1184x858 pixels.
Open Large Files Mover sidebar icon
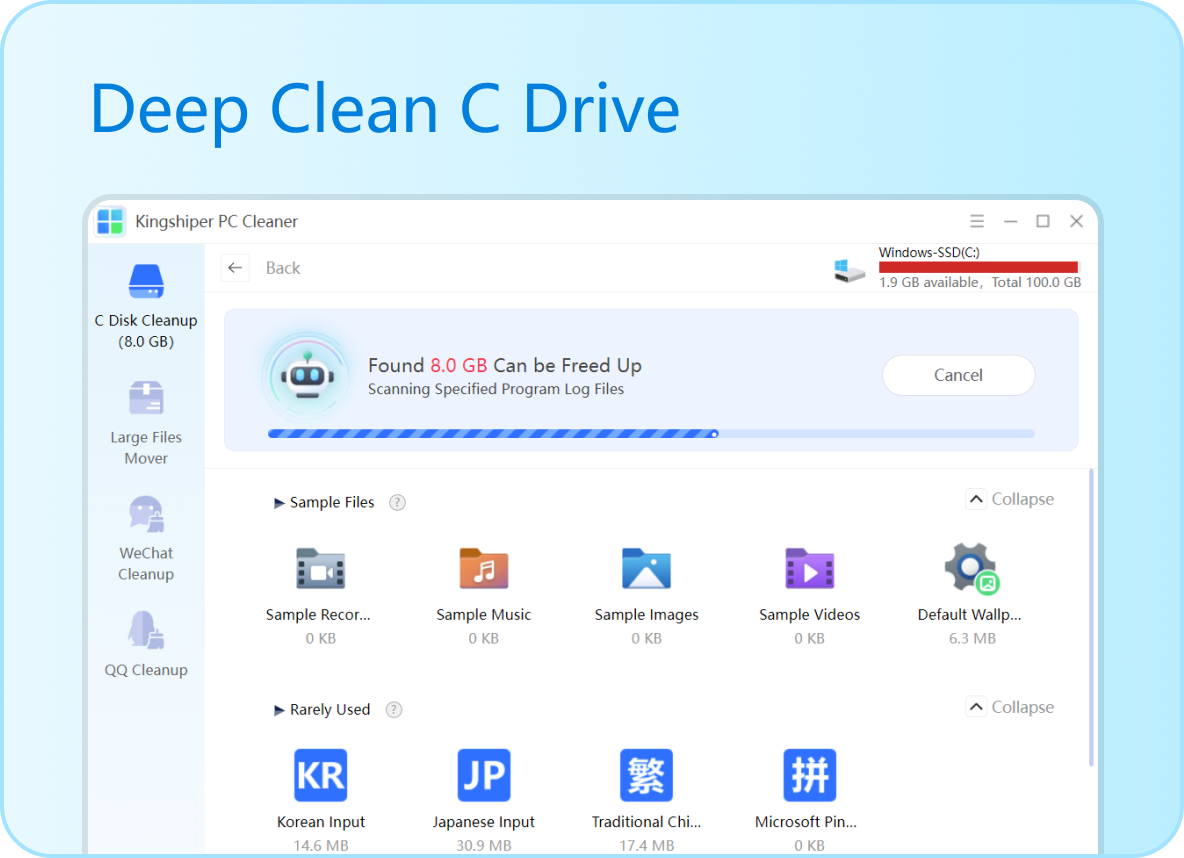click(x=146, y=398)
